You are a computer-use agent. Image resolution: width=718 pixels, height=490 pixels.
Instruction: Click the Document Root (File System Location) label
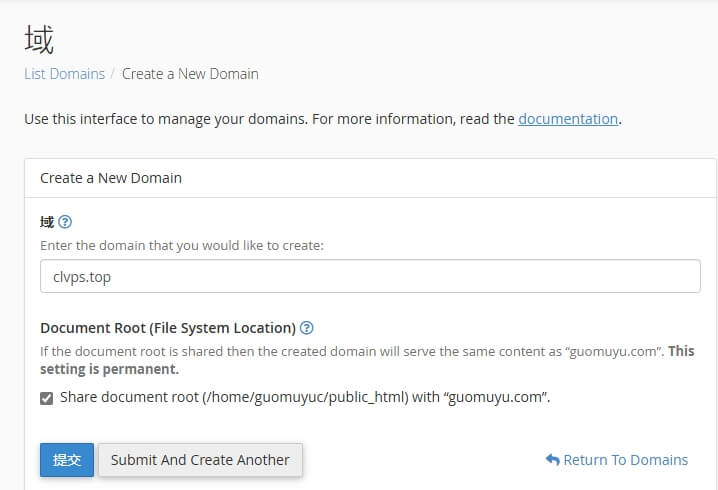(167, 328)
